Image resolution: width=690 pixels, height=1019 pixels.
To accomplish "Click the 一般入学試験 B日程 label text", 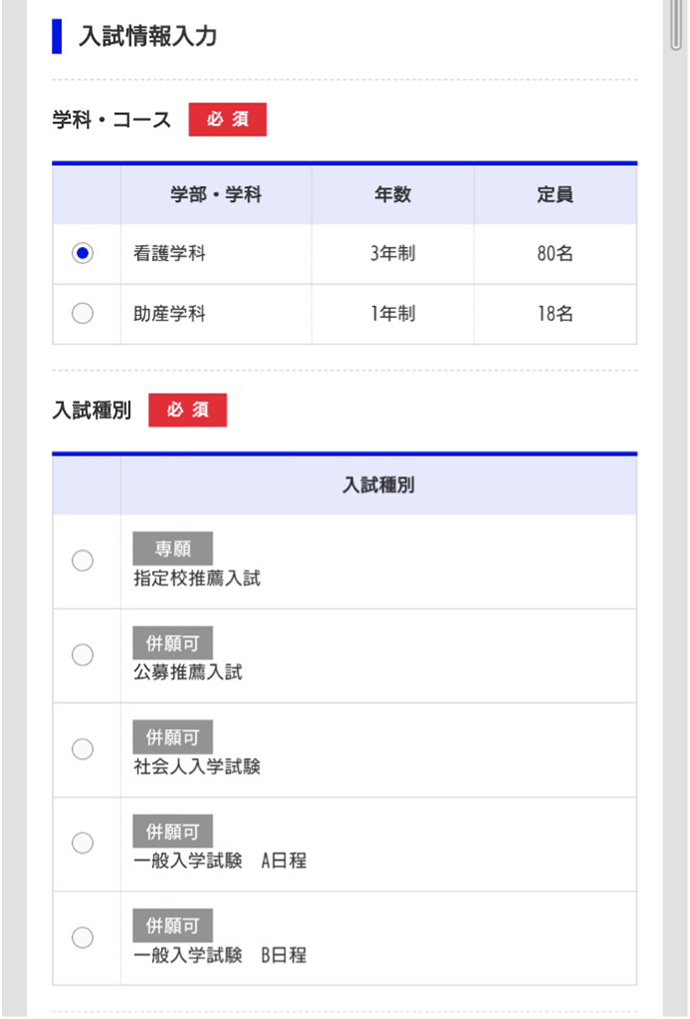I will tap(220, 955).
